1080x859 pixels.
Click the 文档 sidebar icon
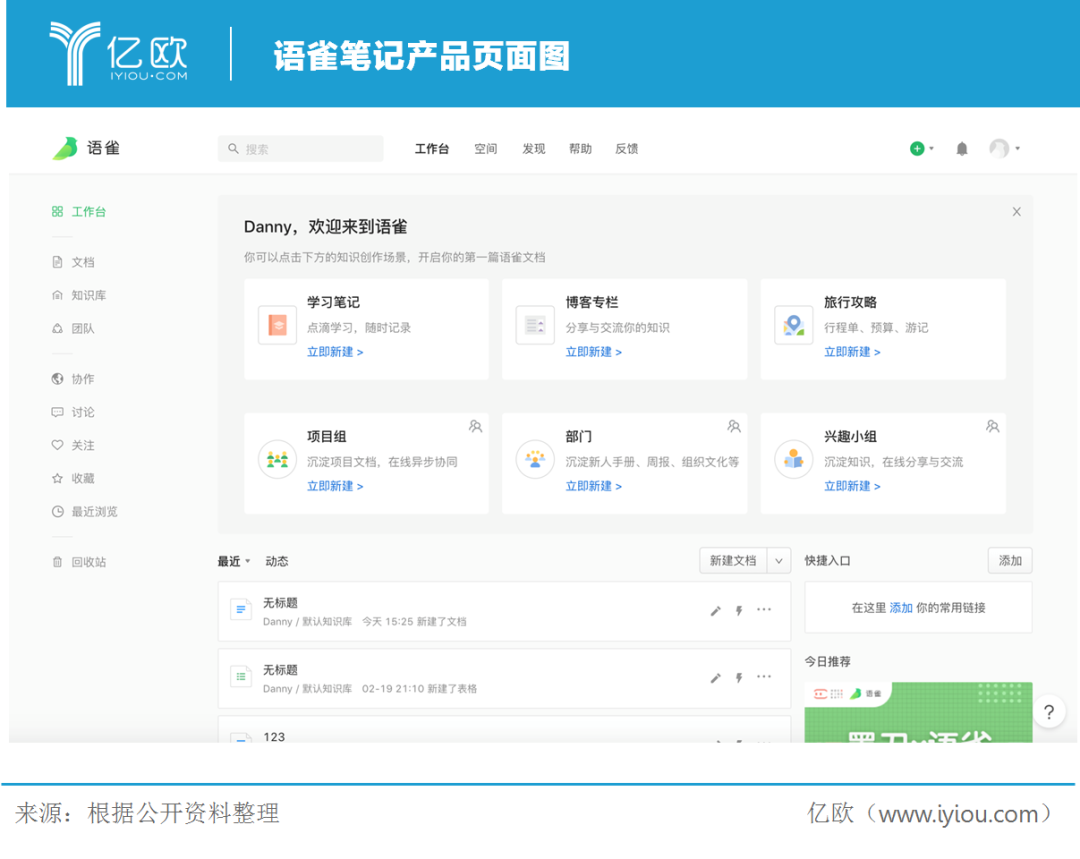pyautogui.click(x=58, y=262)
